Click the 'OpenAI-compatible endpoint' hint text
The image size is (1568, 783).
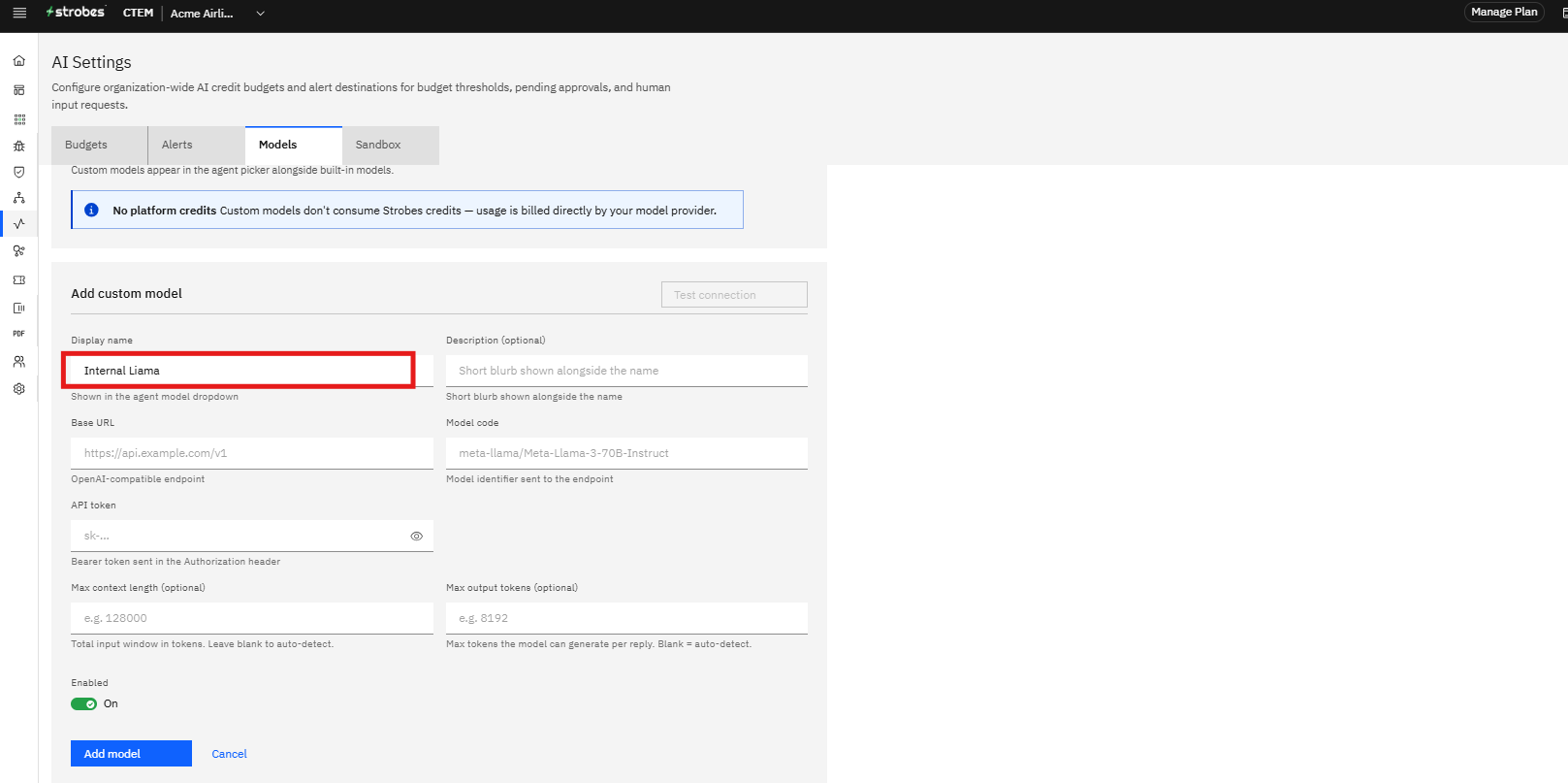138,479
